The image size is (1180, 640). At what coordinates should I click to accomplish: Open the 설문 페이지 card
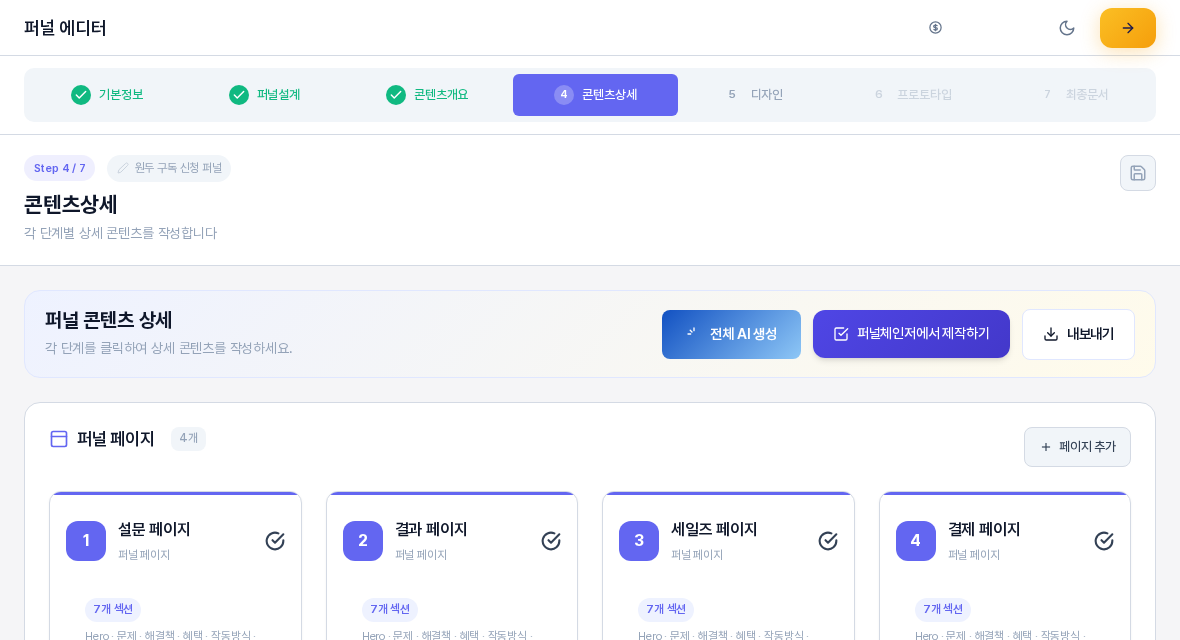point(175,566)
